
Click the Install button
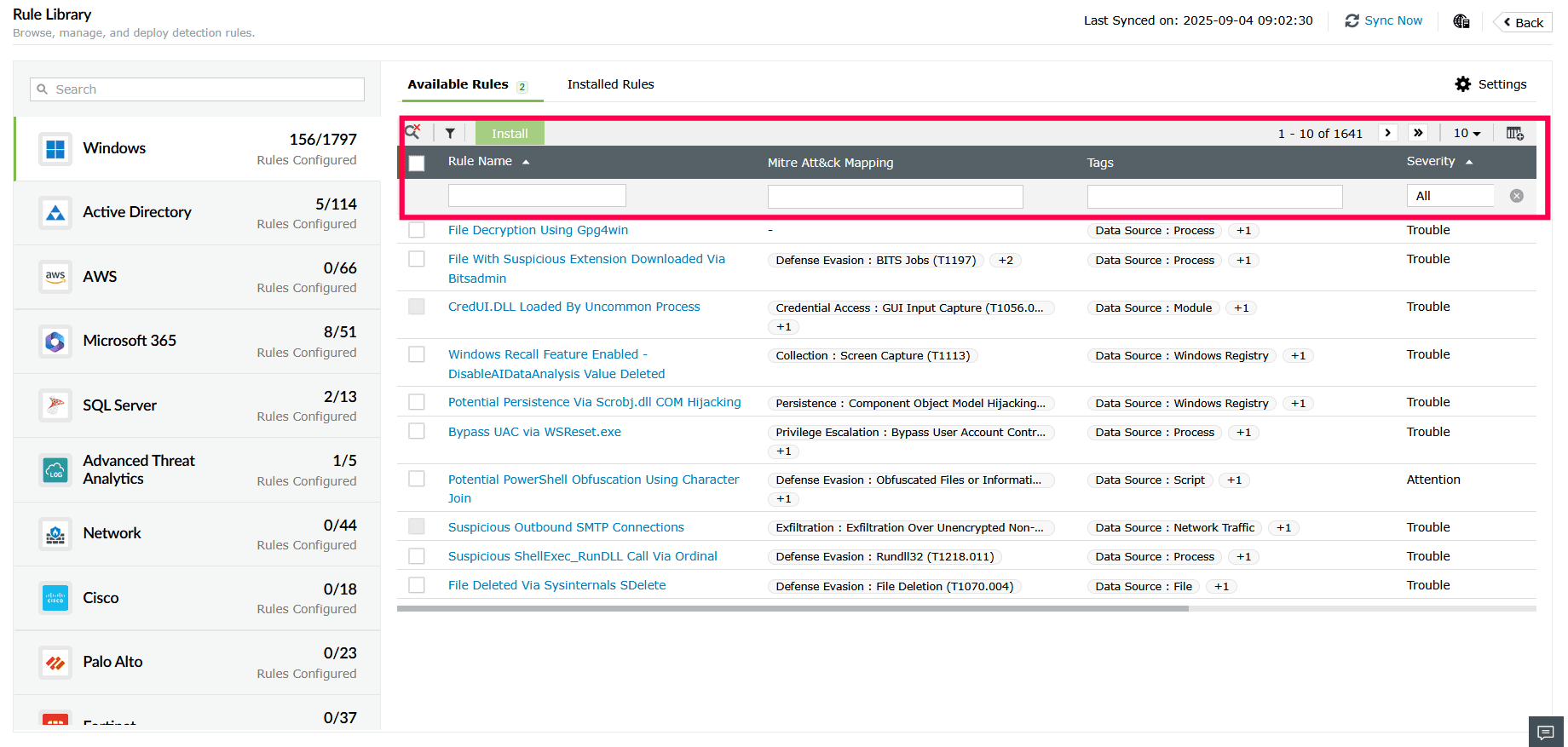click(x=510, y=134)
